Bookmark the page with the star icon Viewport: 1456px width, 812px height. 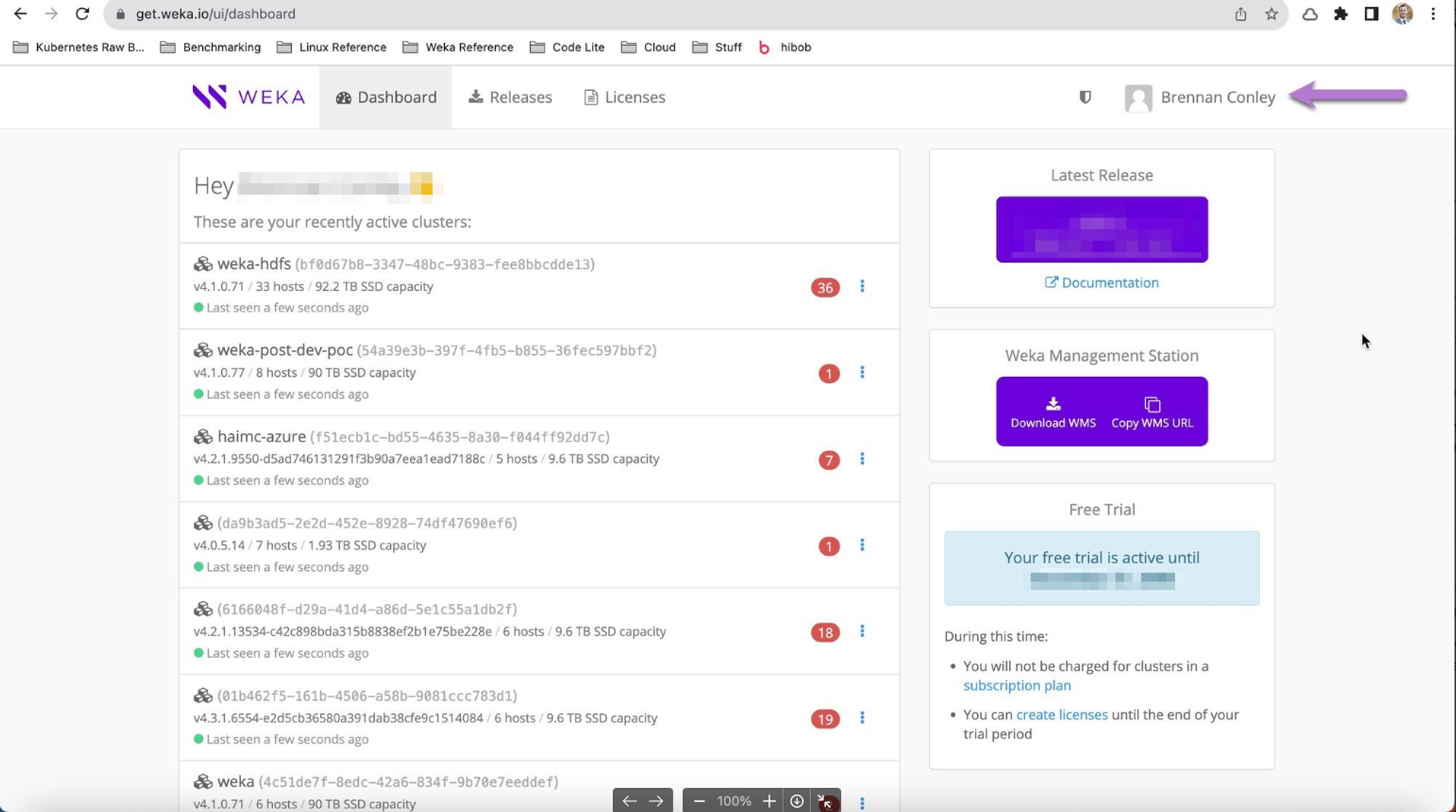(1271, 14)
